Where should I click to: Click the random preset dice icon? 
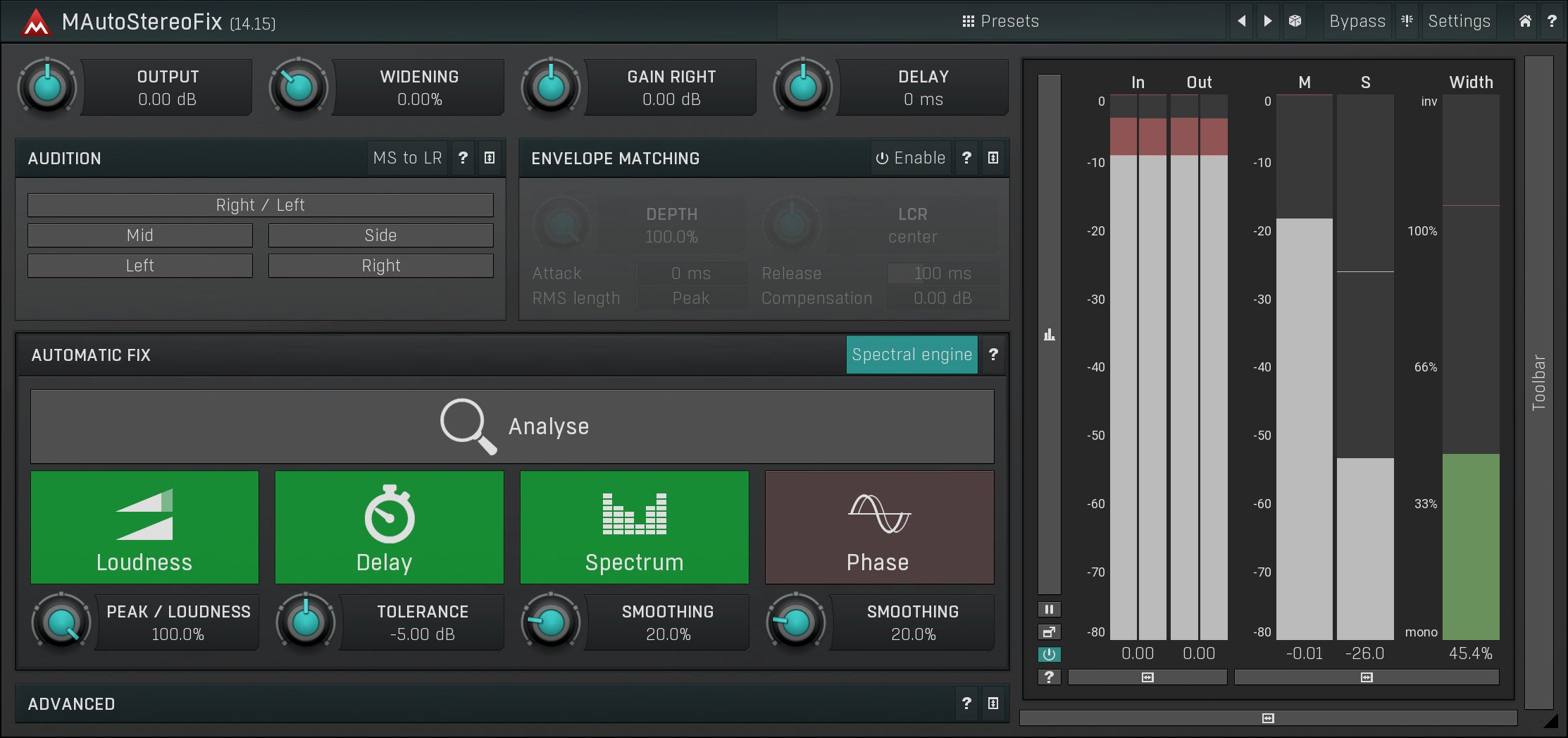(1295, 21)
